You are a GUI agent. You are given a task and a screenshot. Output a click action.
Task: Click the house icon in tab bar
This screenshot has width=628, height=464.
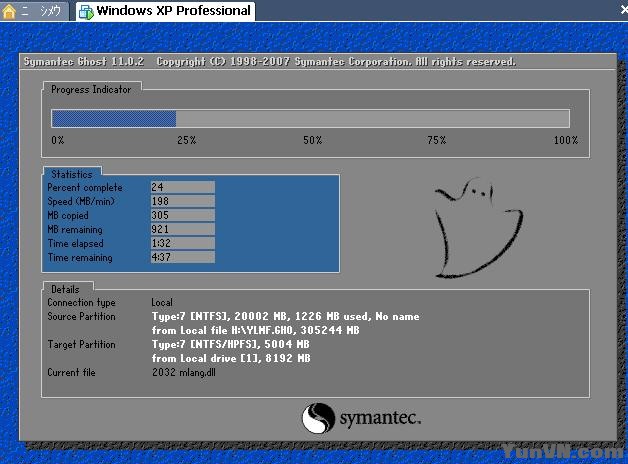tap(9, 11)
